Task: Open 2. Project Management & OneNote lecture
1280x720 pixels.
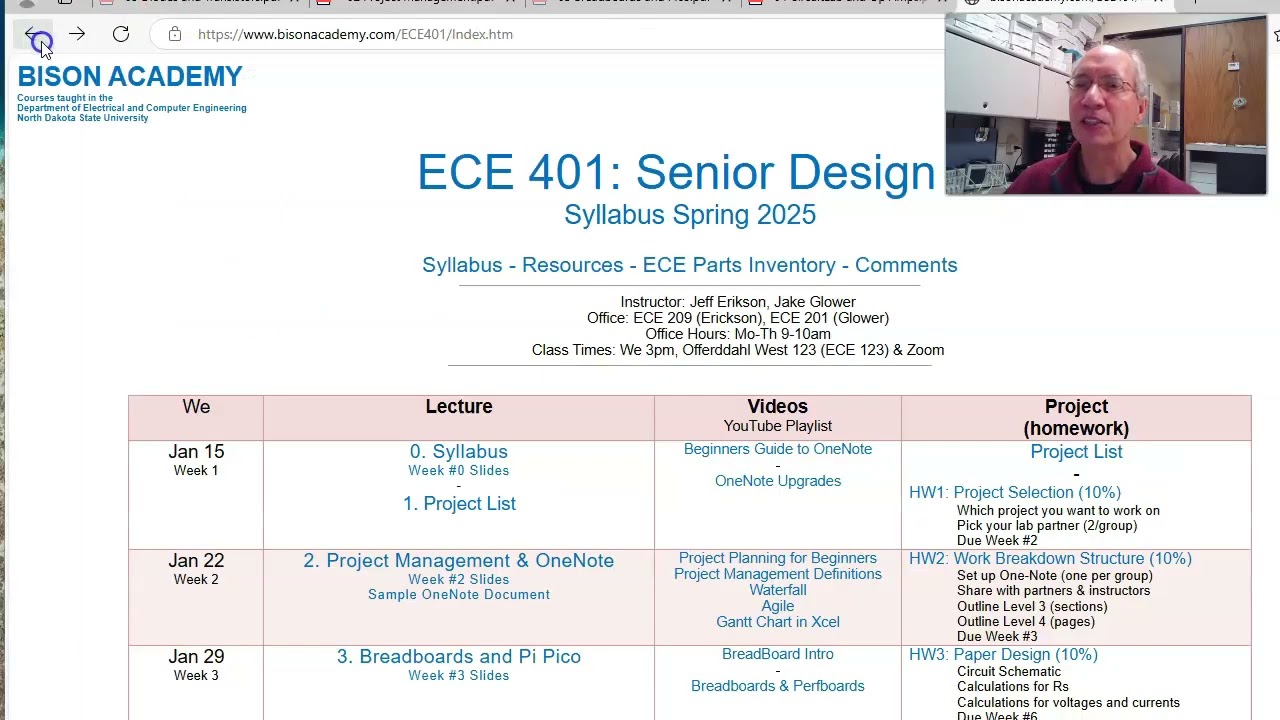Action: coord(459,561)
